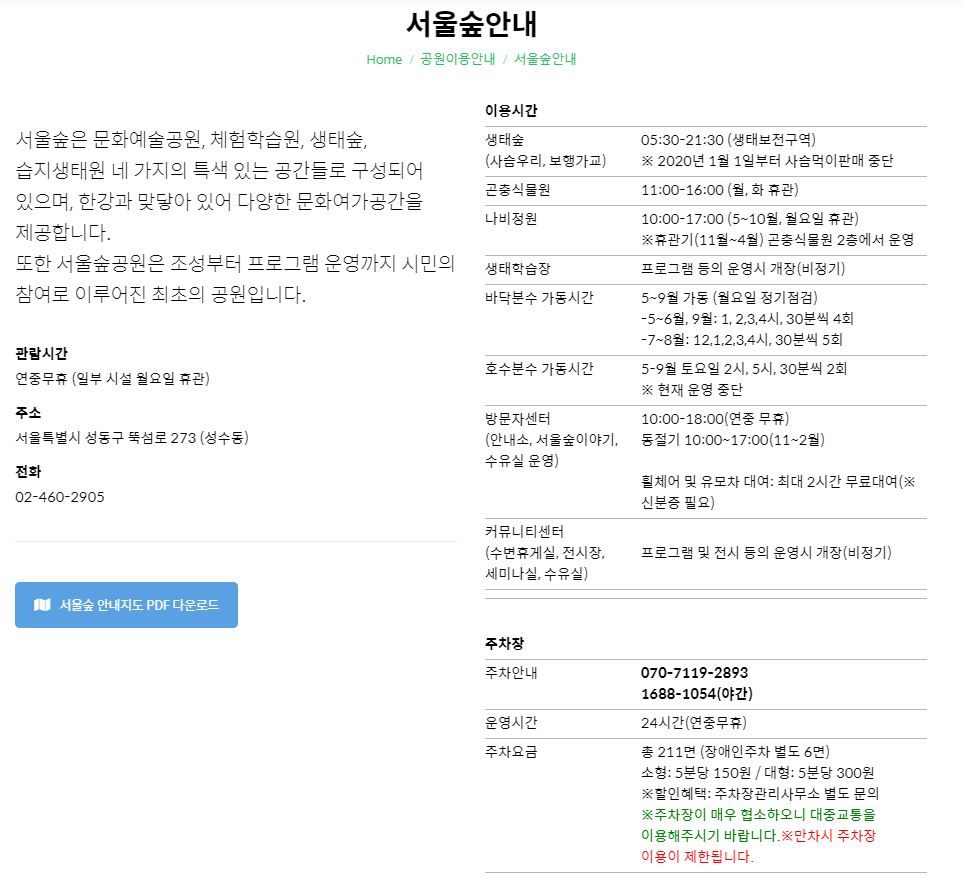
Task: Select the night number 1688-1054(야간)
Action: coord(697,693)
